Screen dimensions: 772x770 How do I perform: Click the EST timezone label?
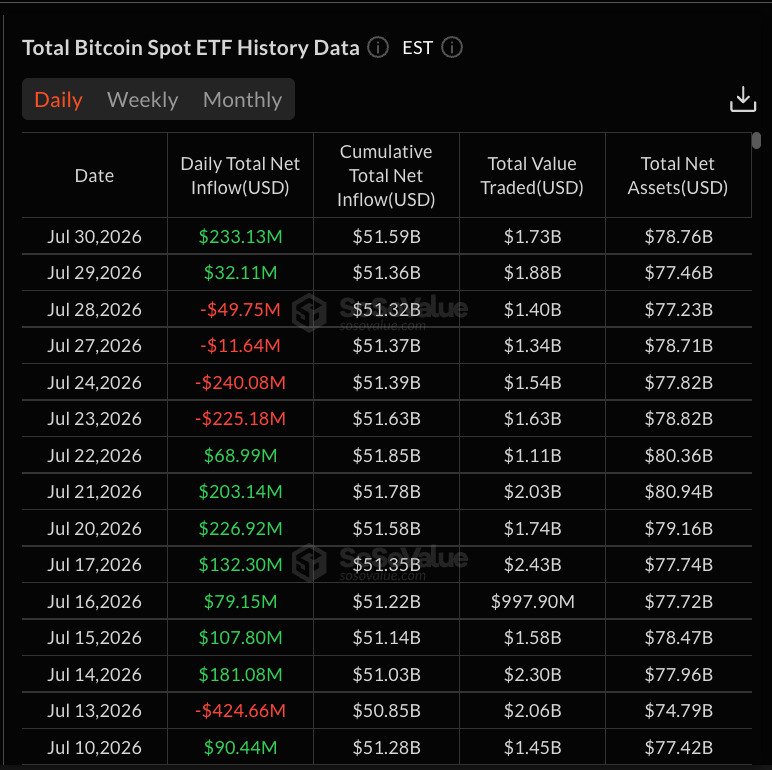(x=418, y=48)
